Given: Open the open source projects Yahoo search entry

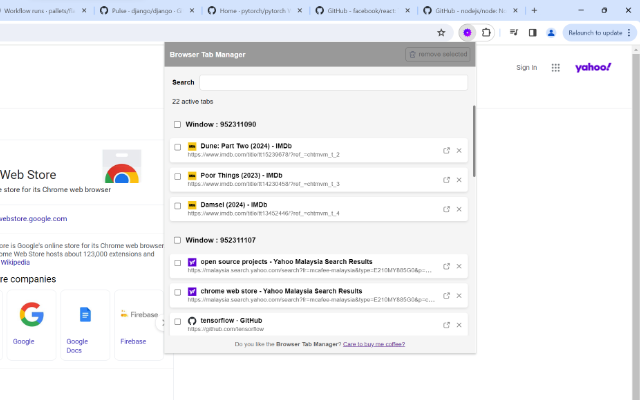Looking at the screenshot, I should [x=319, y=266].
